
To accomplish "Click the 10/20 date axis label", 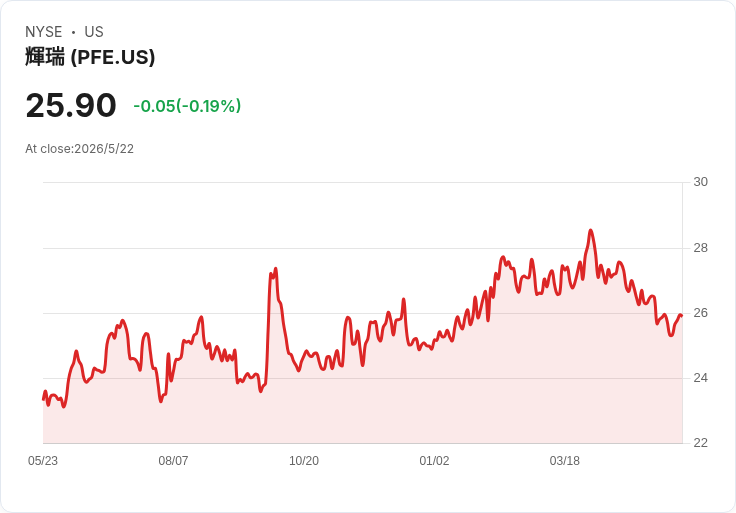I will tap(304, 460).
